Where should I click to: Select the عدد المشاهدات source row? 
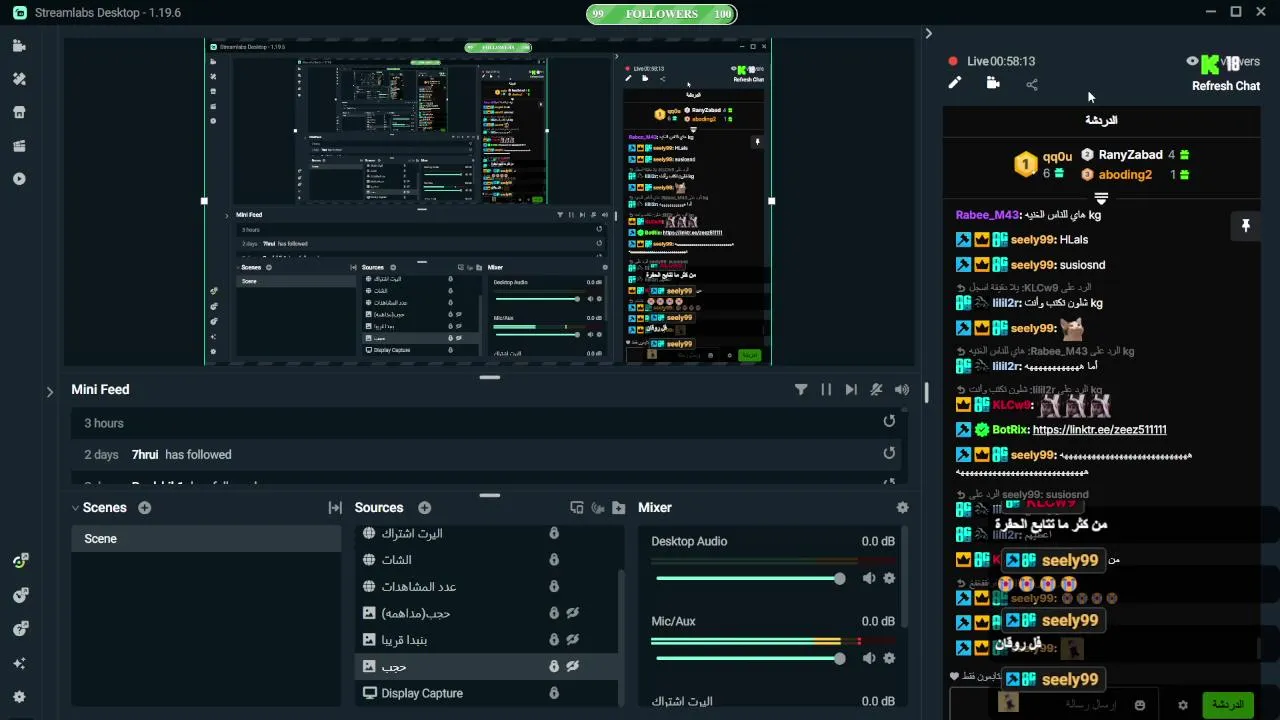[487, 586]
